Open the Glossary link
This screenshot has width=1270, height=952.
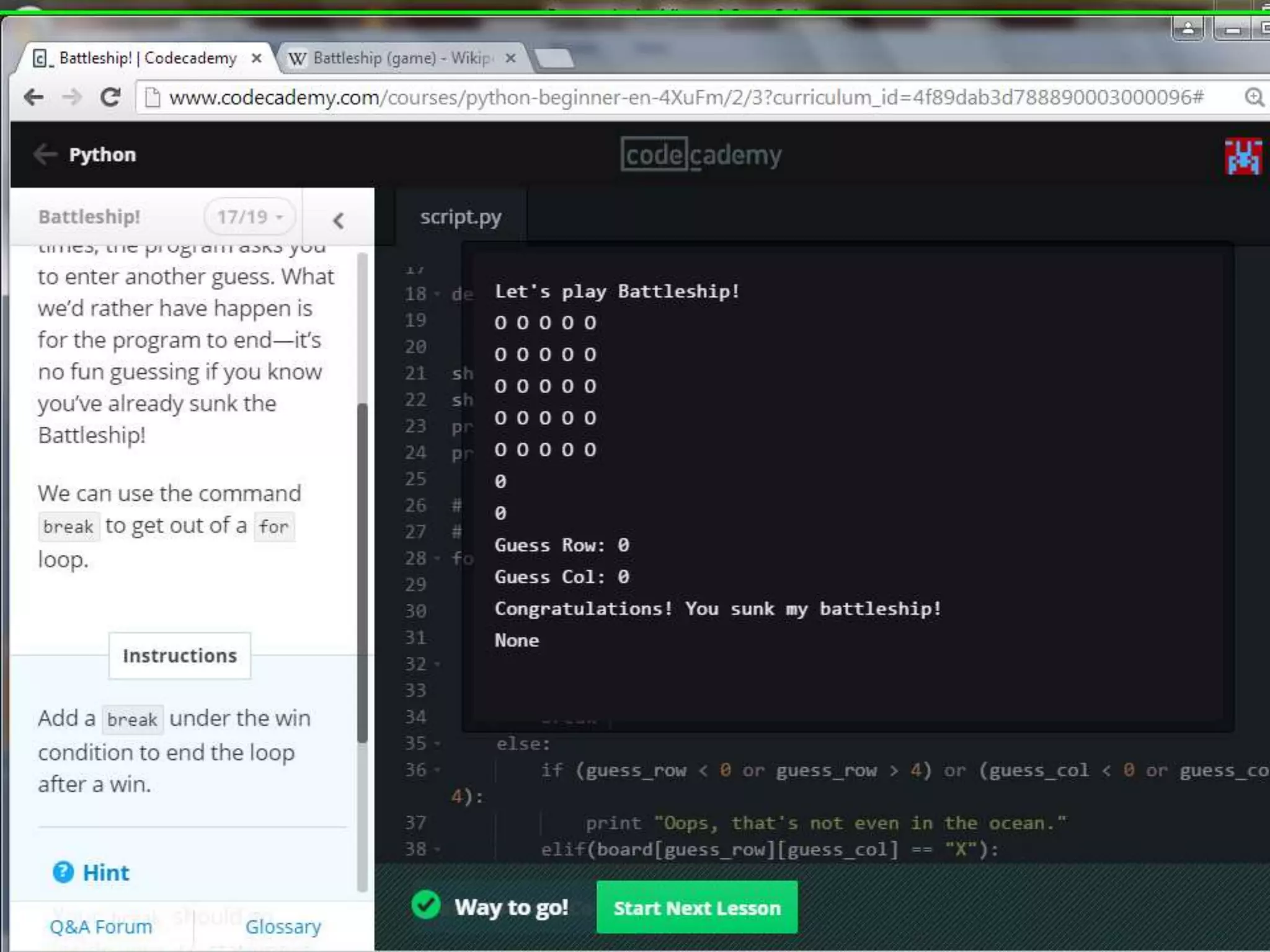[x=283, y=927]
